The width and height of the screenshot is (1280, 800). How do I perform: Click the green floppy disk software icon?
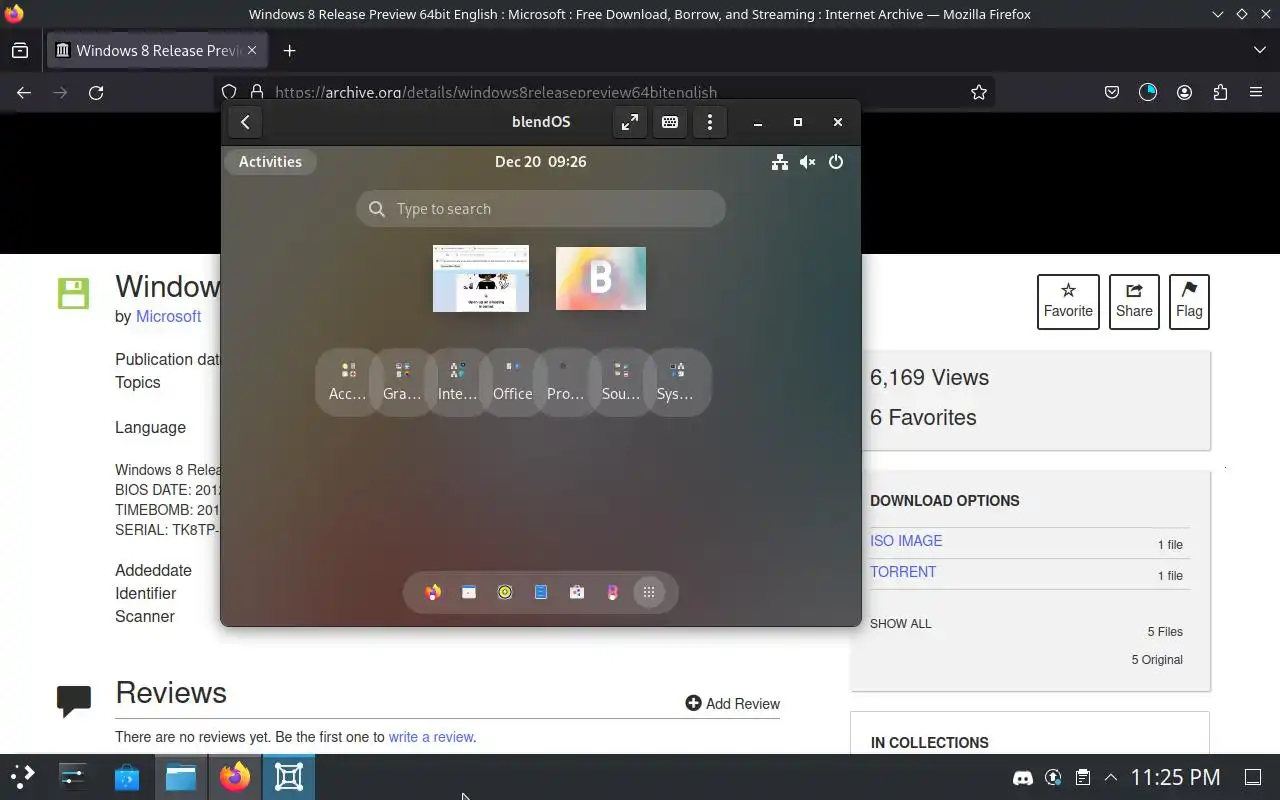pyautogui.click(x=73, y=293)
